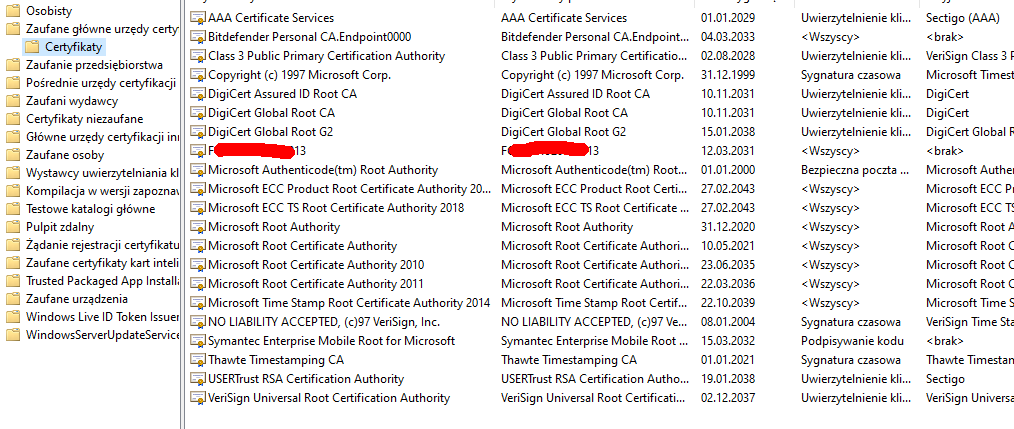The width and height of the screenshot is (1014, 429).
Task: Click Sectigo (AAA) friendly name cell
Action: pos(964,18)
